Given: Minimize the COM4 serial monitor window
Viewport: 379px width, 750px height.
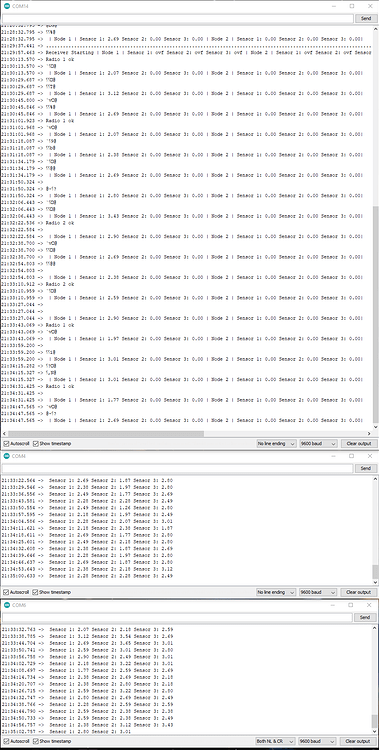Looking at the screenshot, I should pyautogui.click(x=333, y=456).
